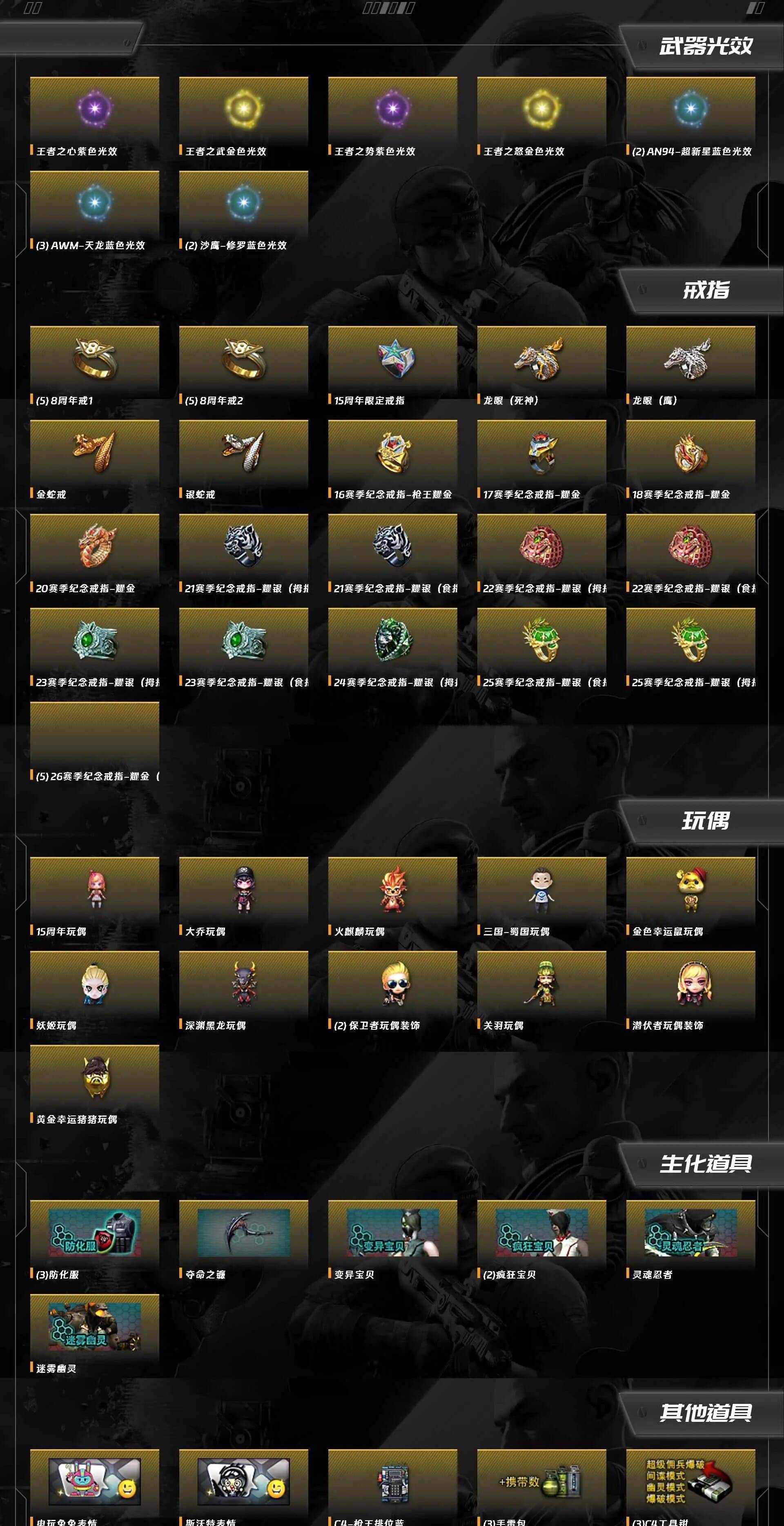Open the 黄金幸运猪玩偶 item

click(x=95, y=1086)
